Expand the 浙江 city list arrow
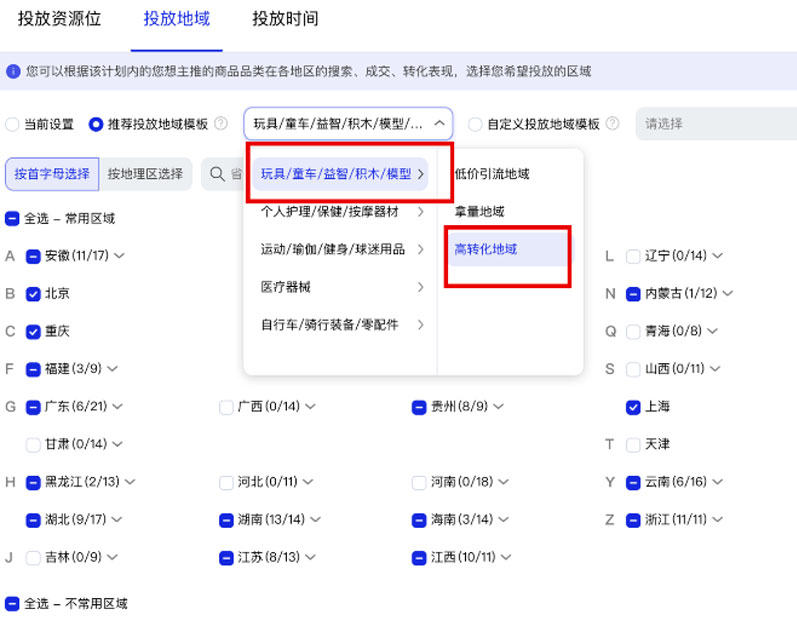 click(x=717, y=519)
